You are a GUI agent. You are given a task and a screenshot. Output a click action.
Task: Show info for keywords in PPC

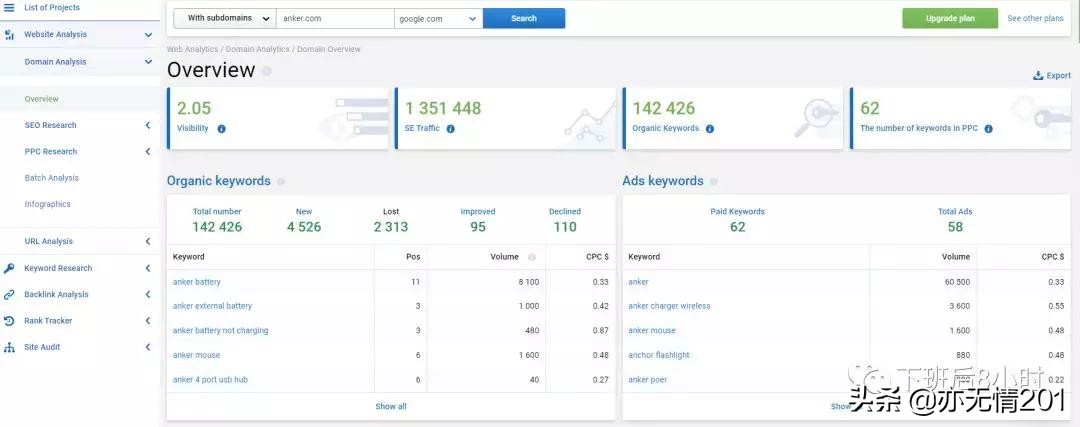click(x=988, y=128)
